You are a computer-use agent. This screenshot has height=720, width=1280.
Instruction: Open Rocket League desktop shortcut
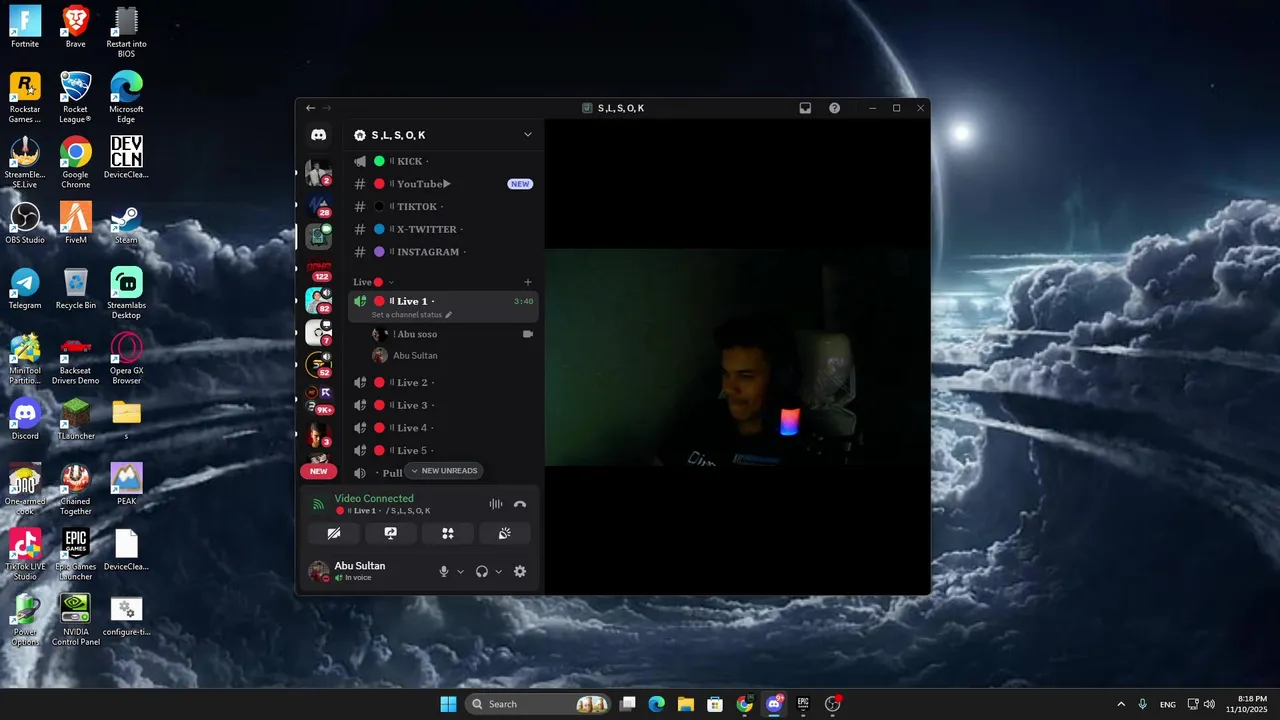pos(76,97)
